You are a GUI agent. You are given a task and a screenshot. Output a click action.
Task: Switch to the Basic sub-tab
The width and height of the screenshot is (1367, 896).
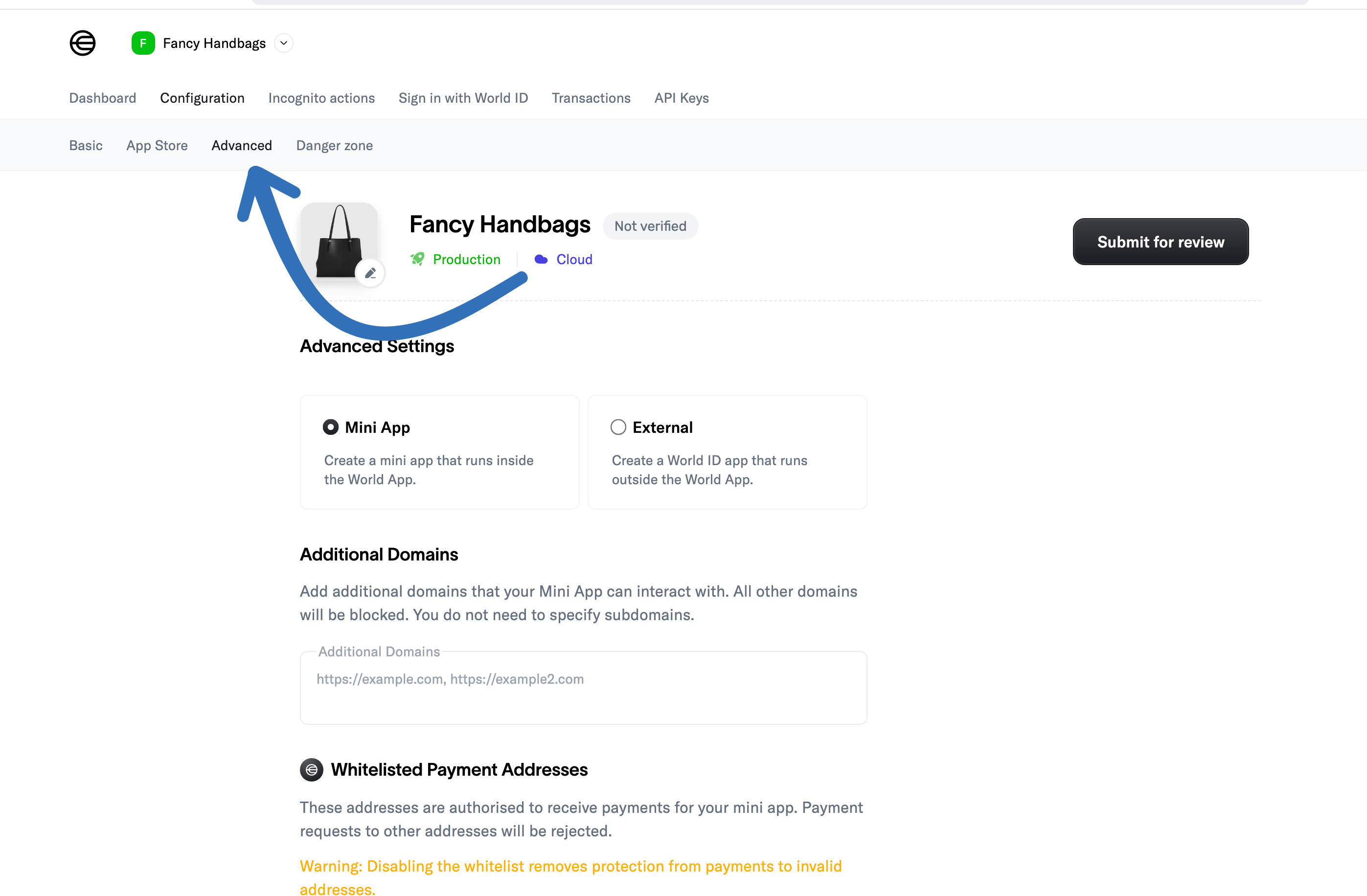86,146
